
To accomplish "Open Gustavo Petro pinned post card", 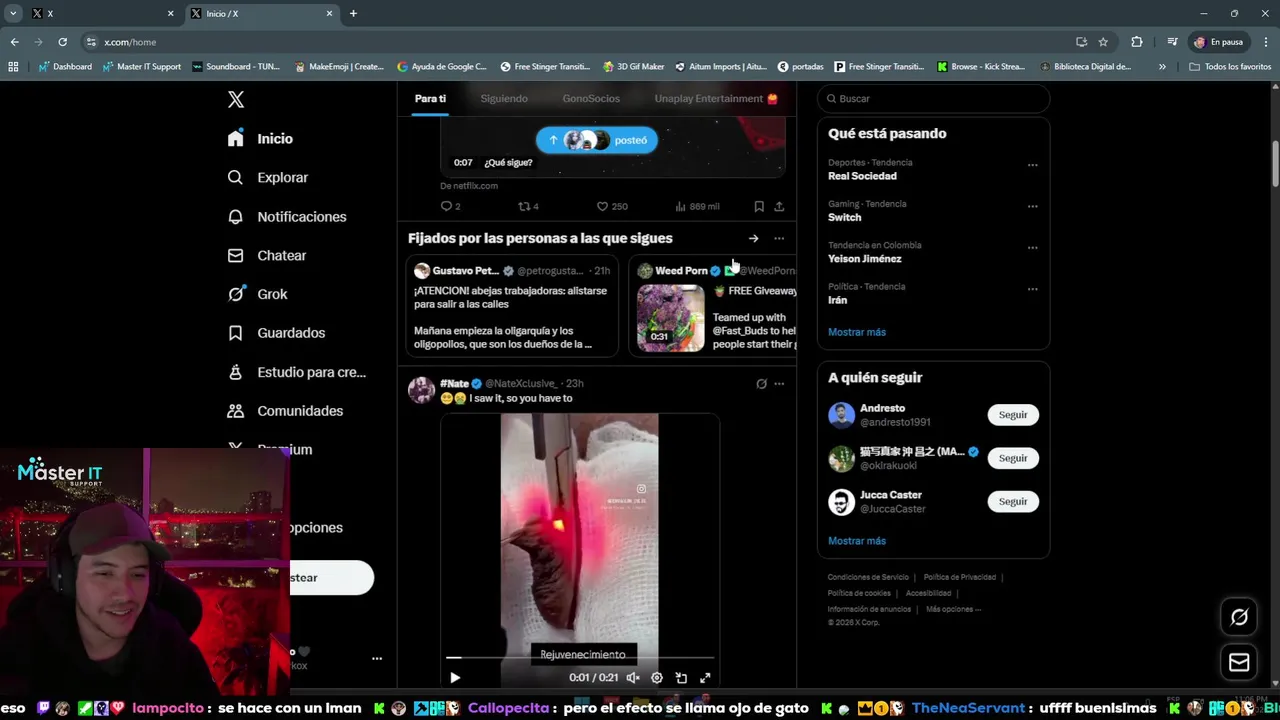I will tap(512, 306).
